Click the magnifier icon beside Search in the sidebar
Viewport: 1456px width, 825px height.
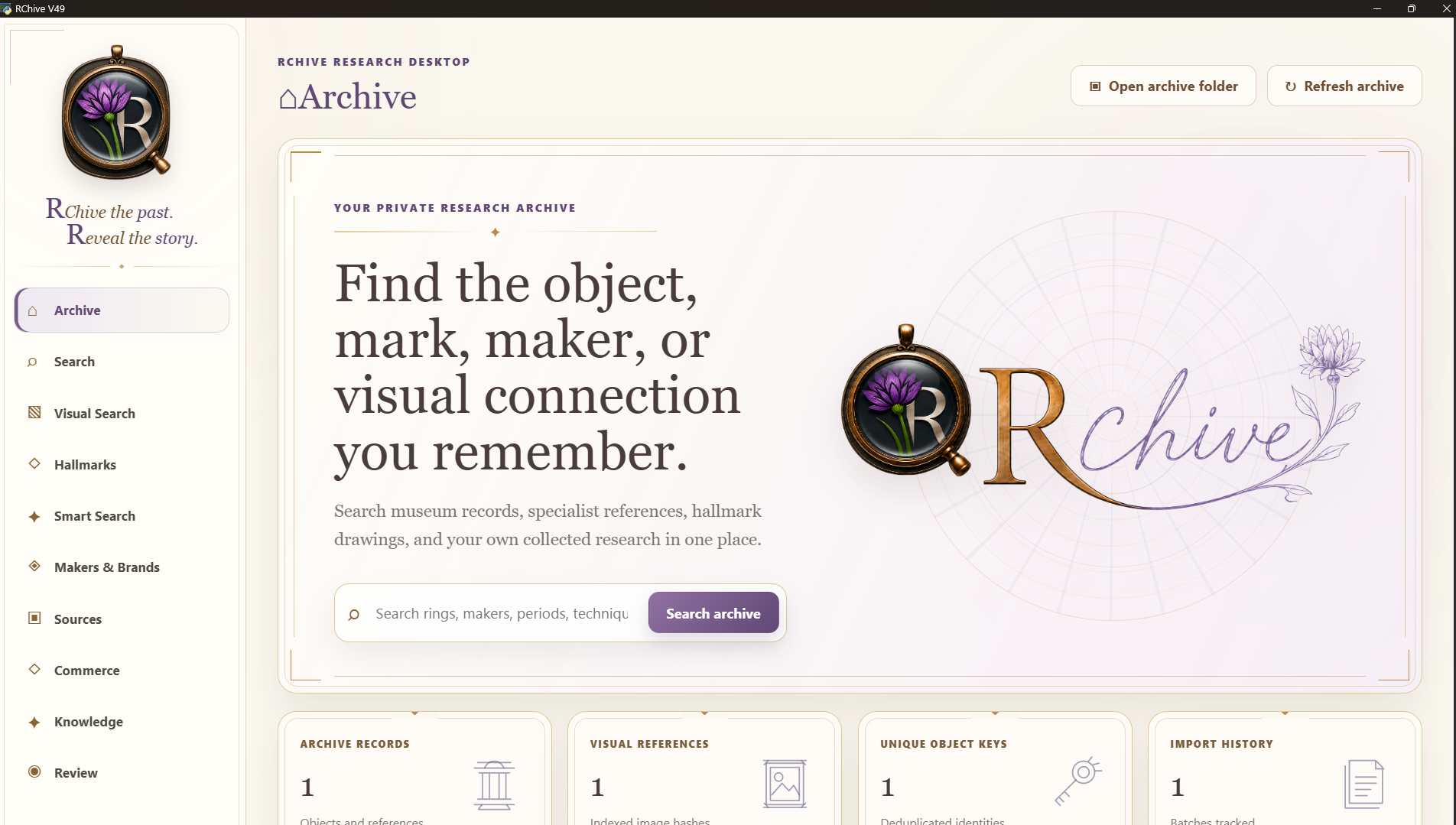tap(33, 362)
